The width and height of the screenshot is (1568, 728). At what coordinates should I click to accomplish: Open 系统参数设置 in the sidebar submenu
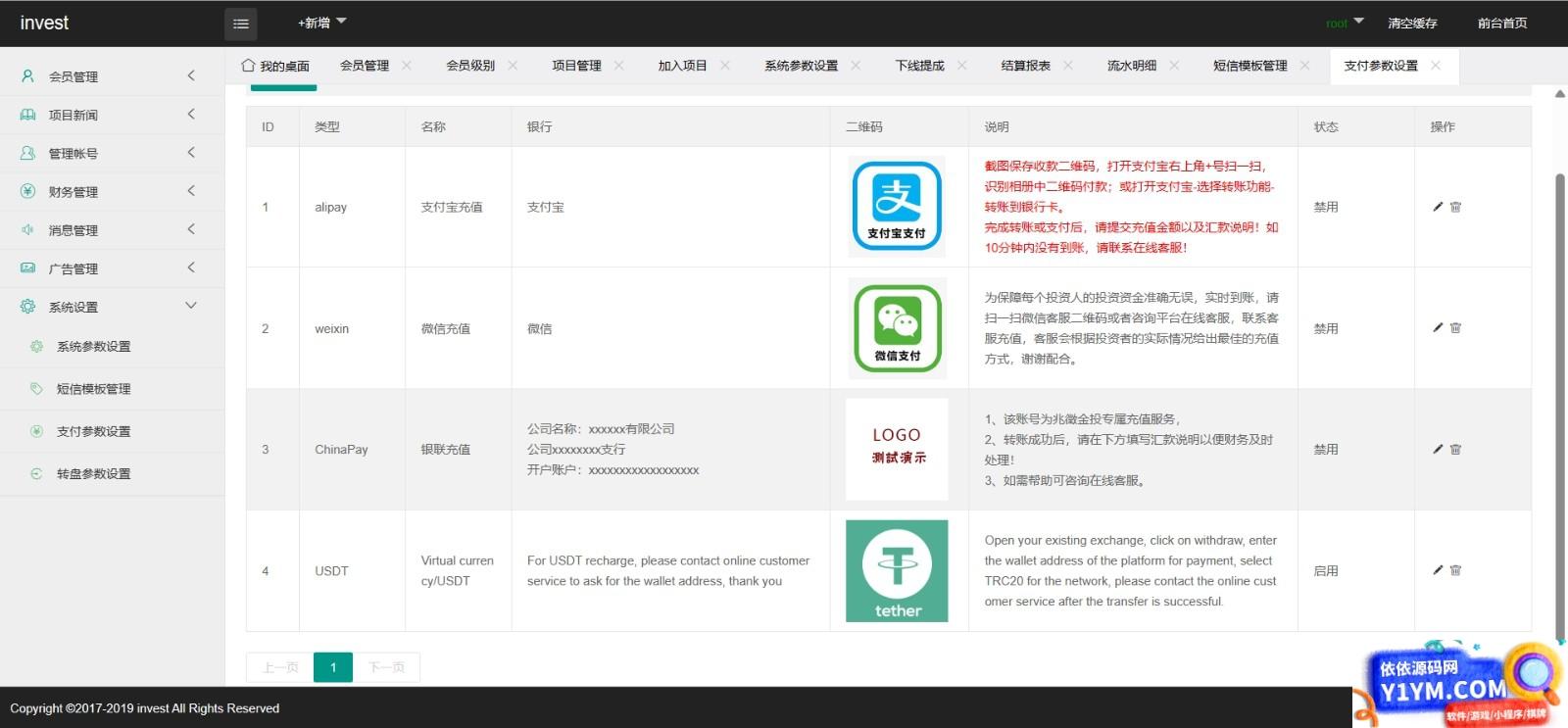(93, 347)
